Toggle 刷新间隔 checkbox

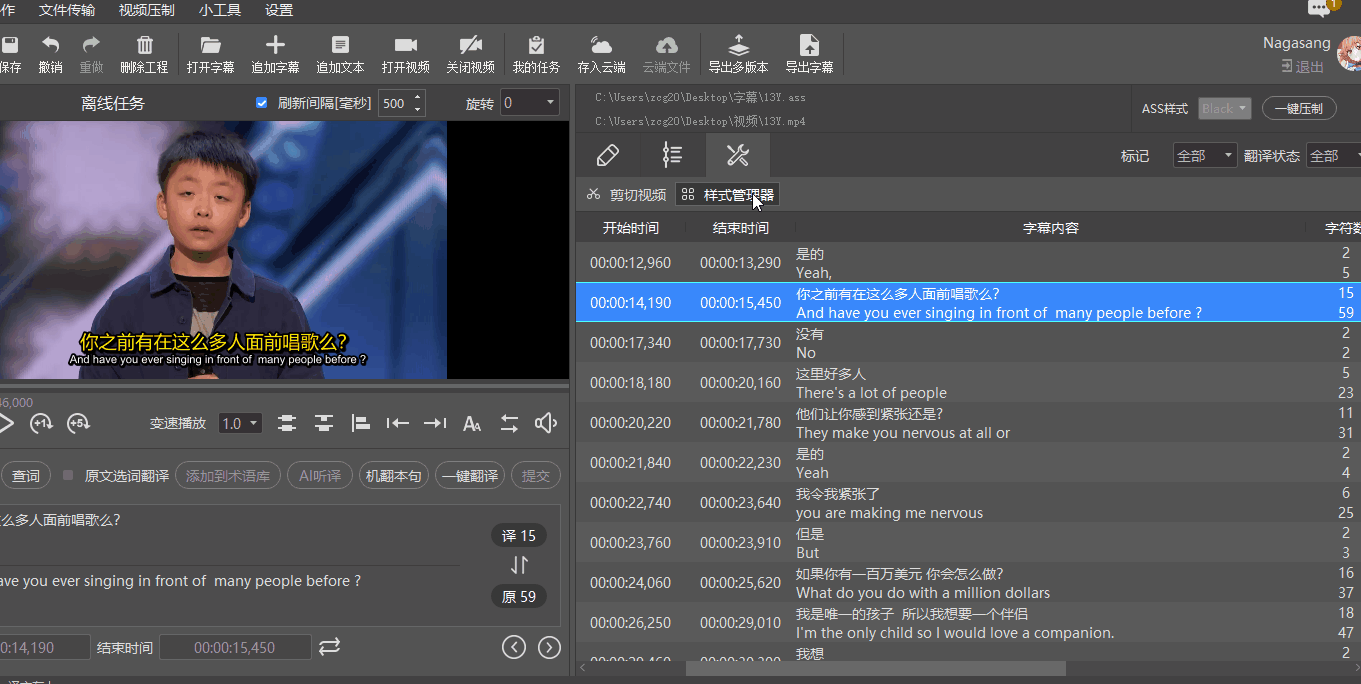click(262, 103)
